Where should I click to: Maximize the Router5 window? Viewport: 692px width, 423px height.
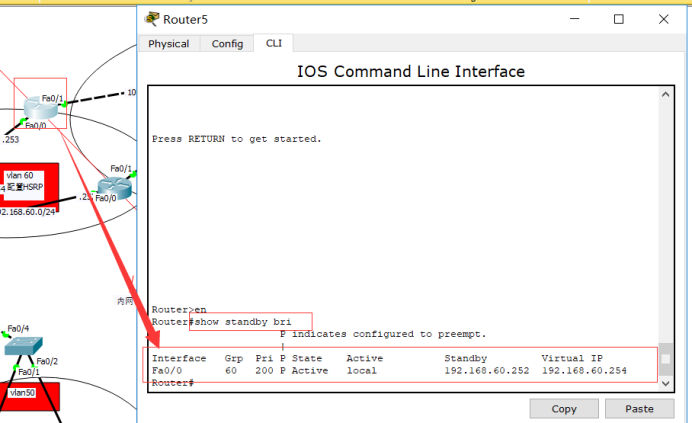[619, 19]
